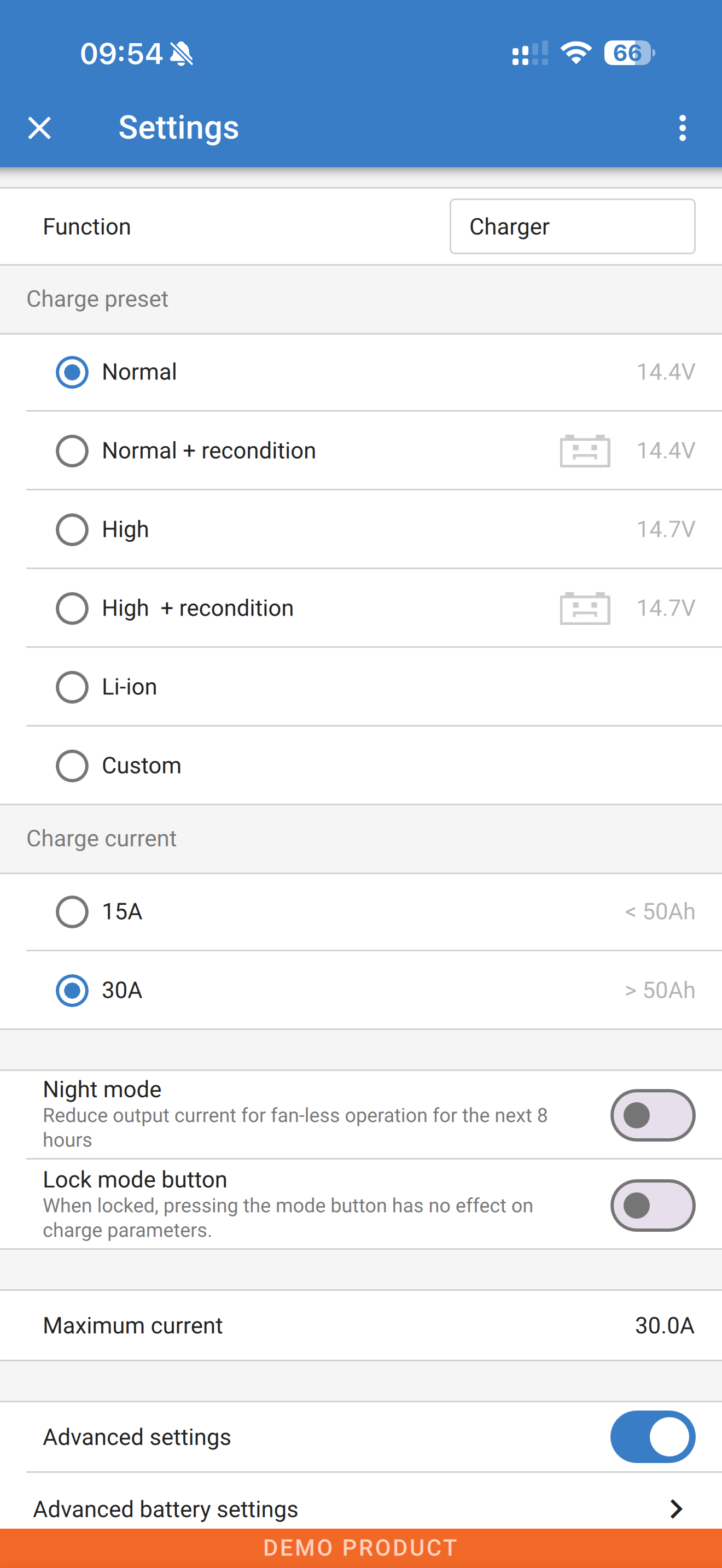Tap the battery icon beside Normal + recondition

pos(584,451)
